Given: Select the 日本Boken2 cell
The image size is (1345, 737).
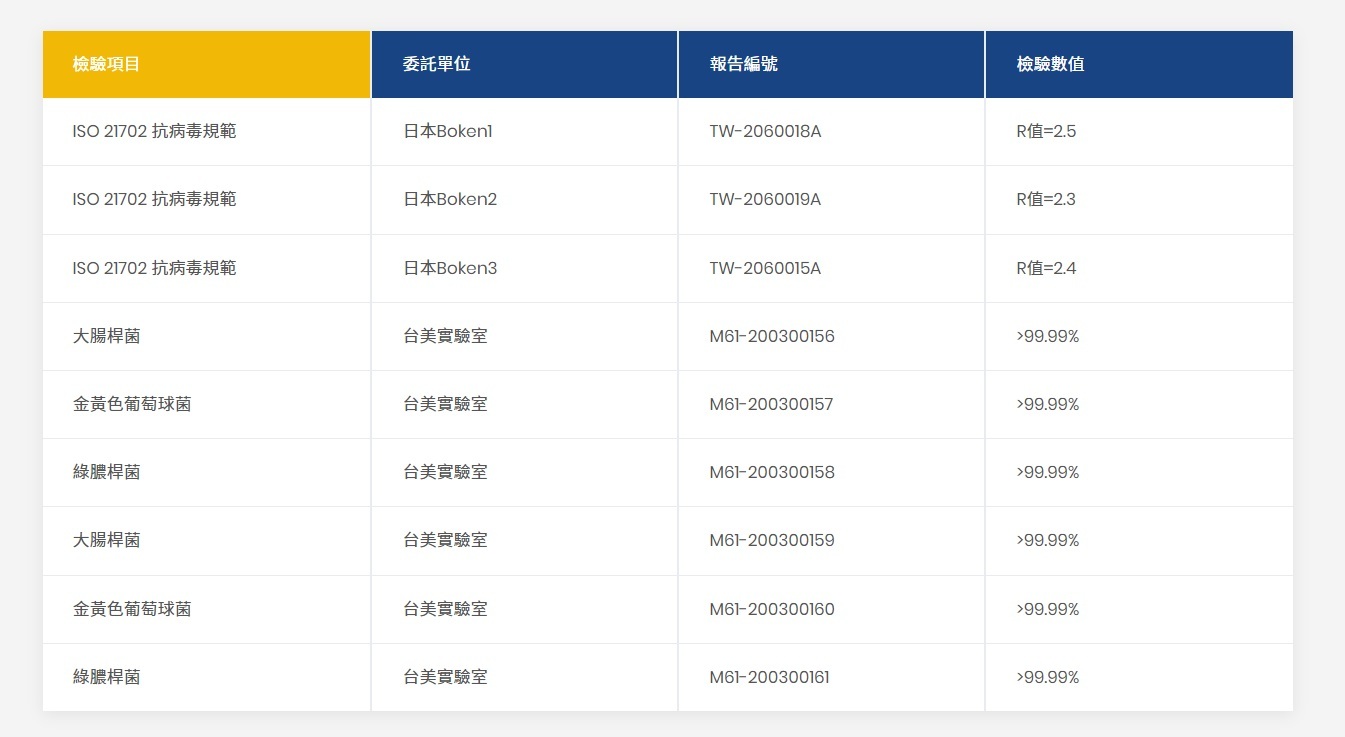Looking at the screenshot, I should tap(450, 199).
